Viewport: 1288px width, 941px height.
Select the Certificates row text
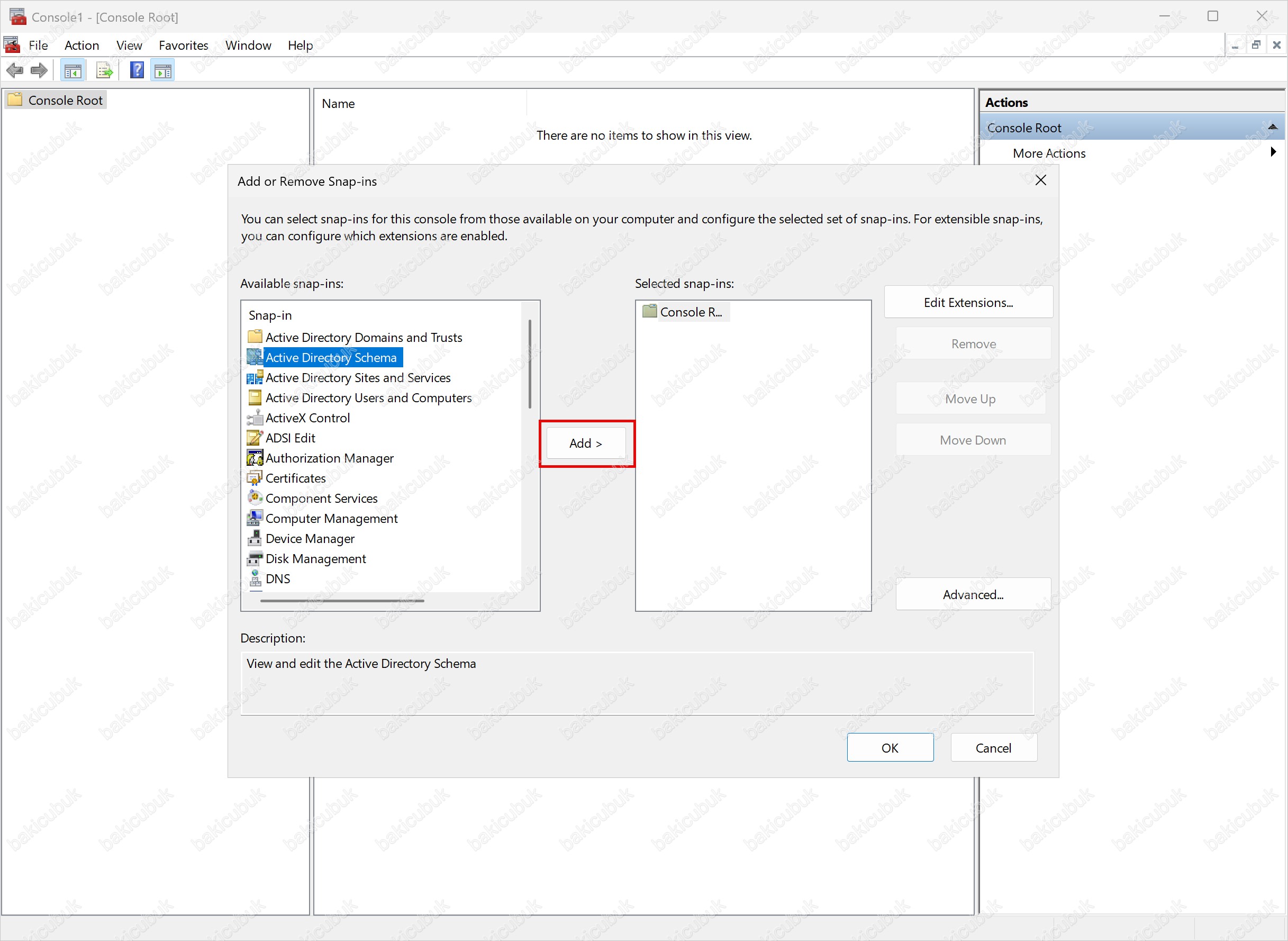[295, 478]
